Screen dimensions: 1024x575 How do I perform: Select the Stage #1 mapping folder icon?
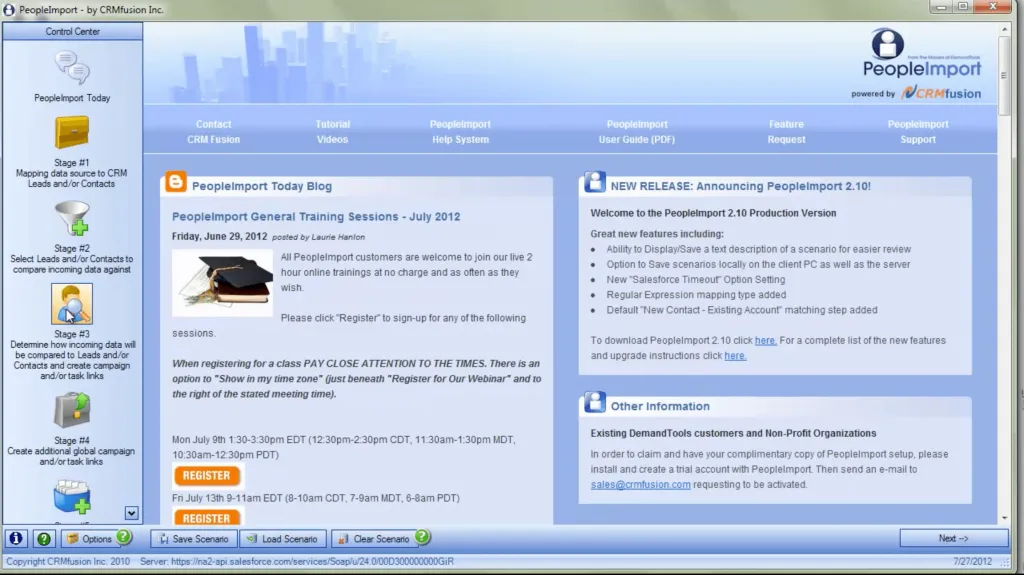click(x=72, y=133)
